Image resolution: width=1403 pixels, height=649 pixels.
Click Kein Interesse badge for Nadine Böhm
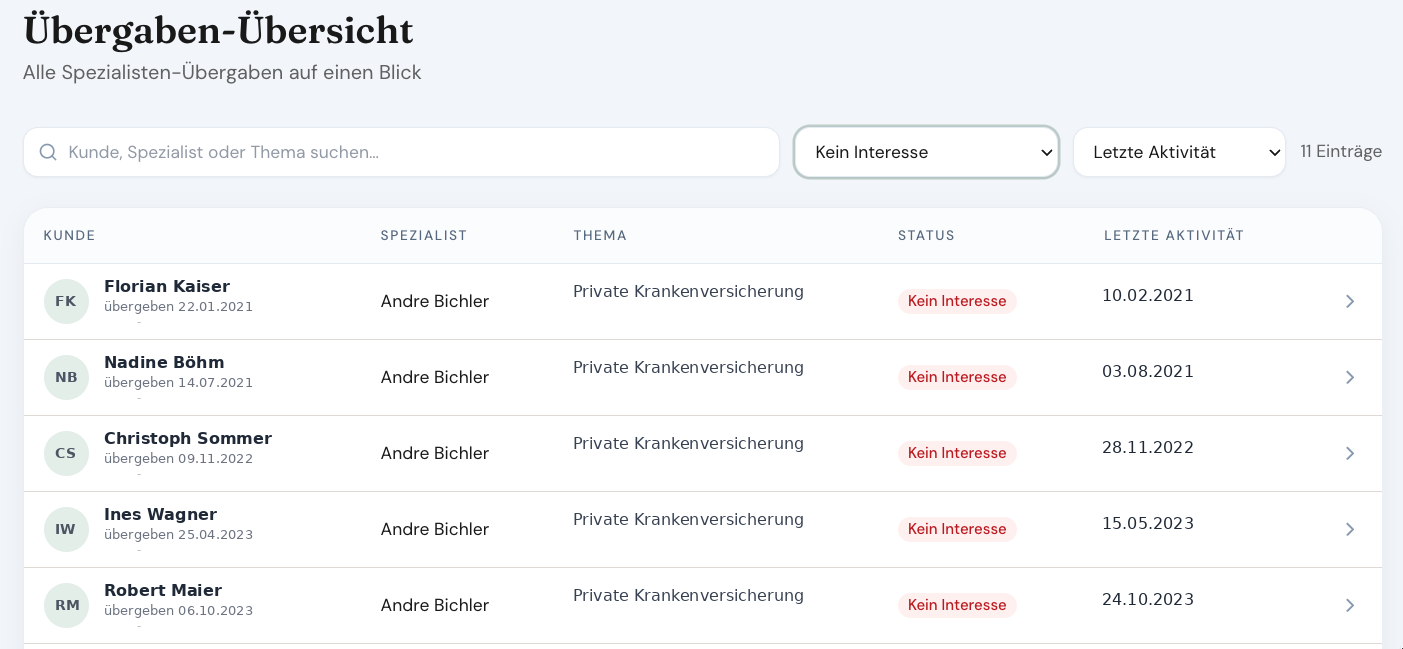coord(957,377)
